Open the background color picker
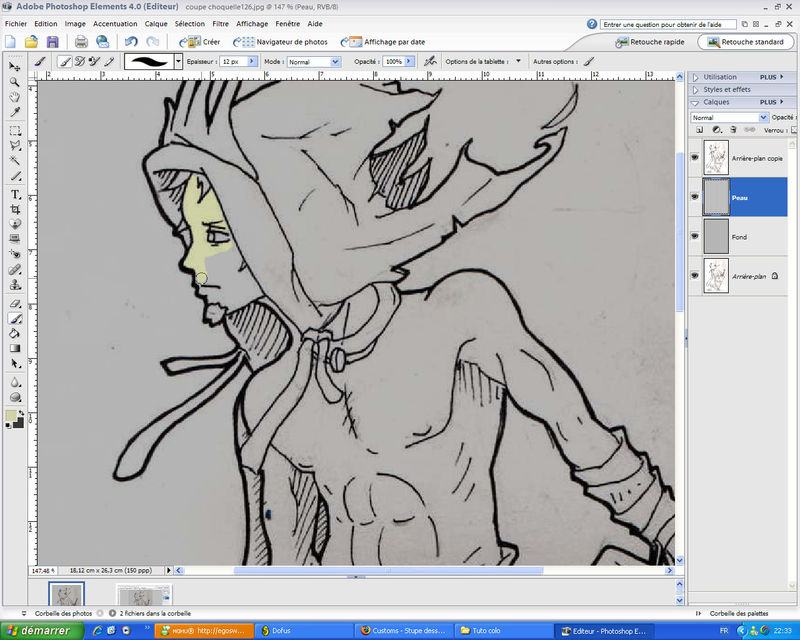The height and width of the screenshot is (640, 800). coord(18,423)
